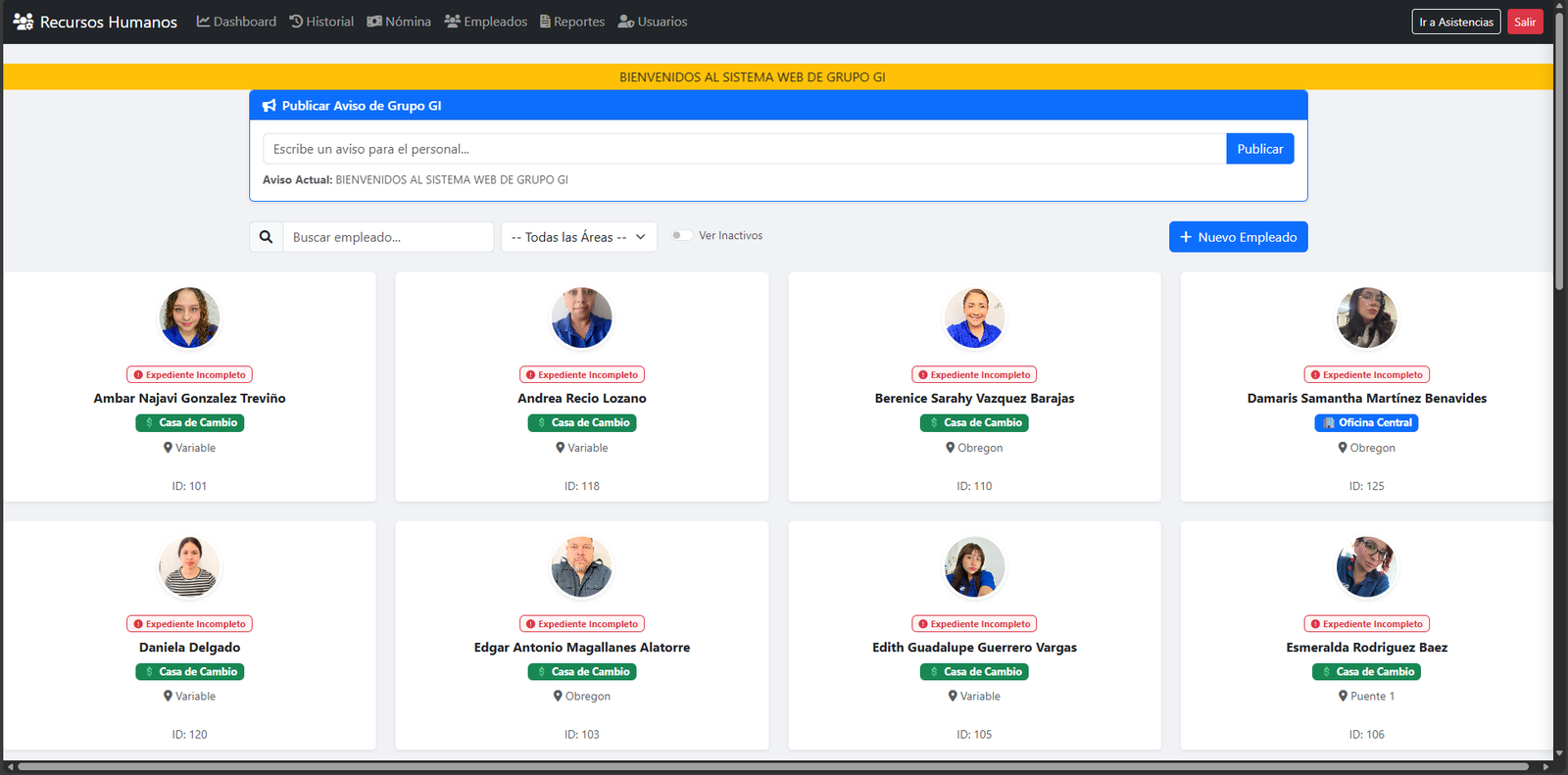Click the Obregon location on Berenice's card

(x=974, y=448)
